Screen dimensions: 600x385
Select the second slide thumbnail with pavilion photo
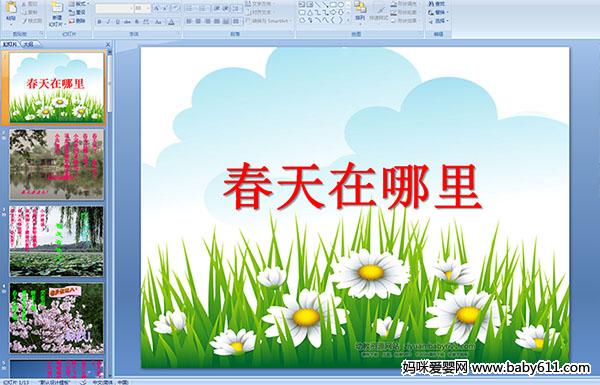(57, 164)
